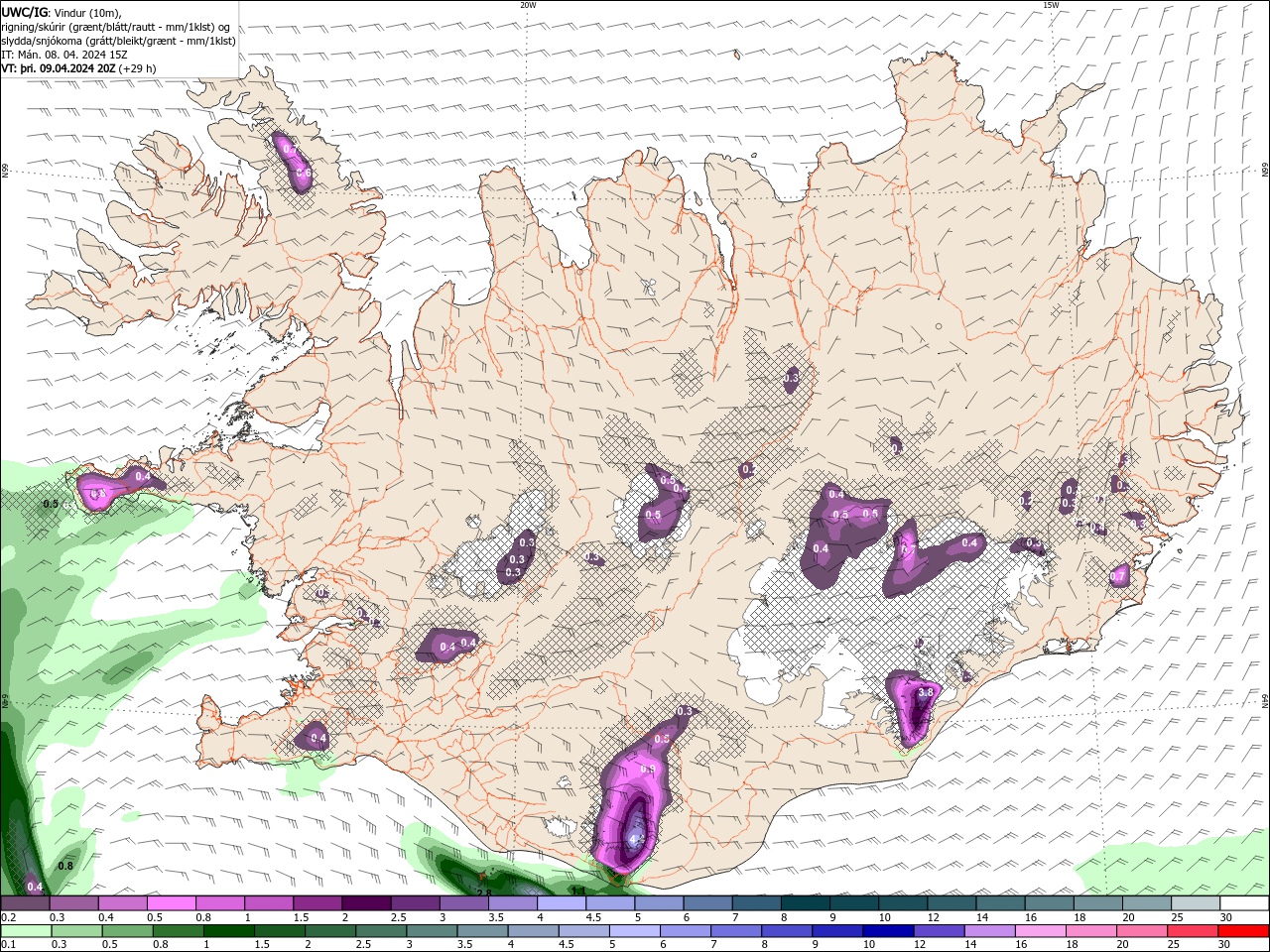Screen dimensions: 1270x952
Task: Pick the white snow swatch labelled 30
Action: 1244,903
